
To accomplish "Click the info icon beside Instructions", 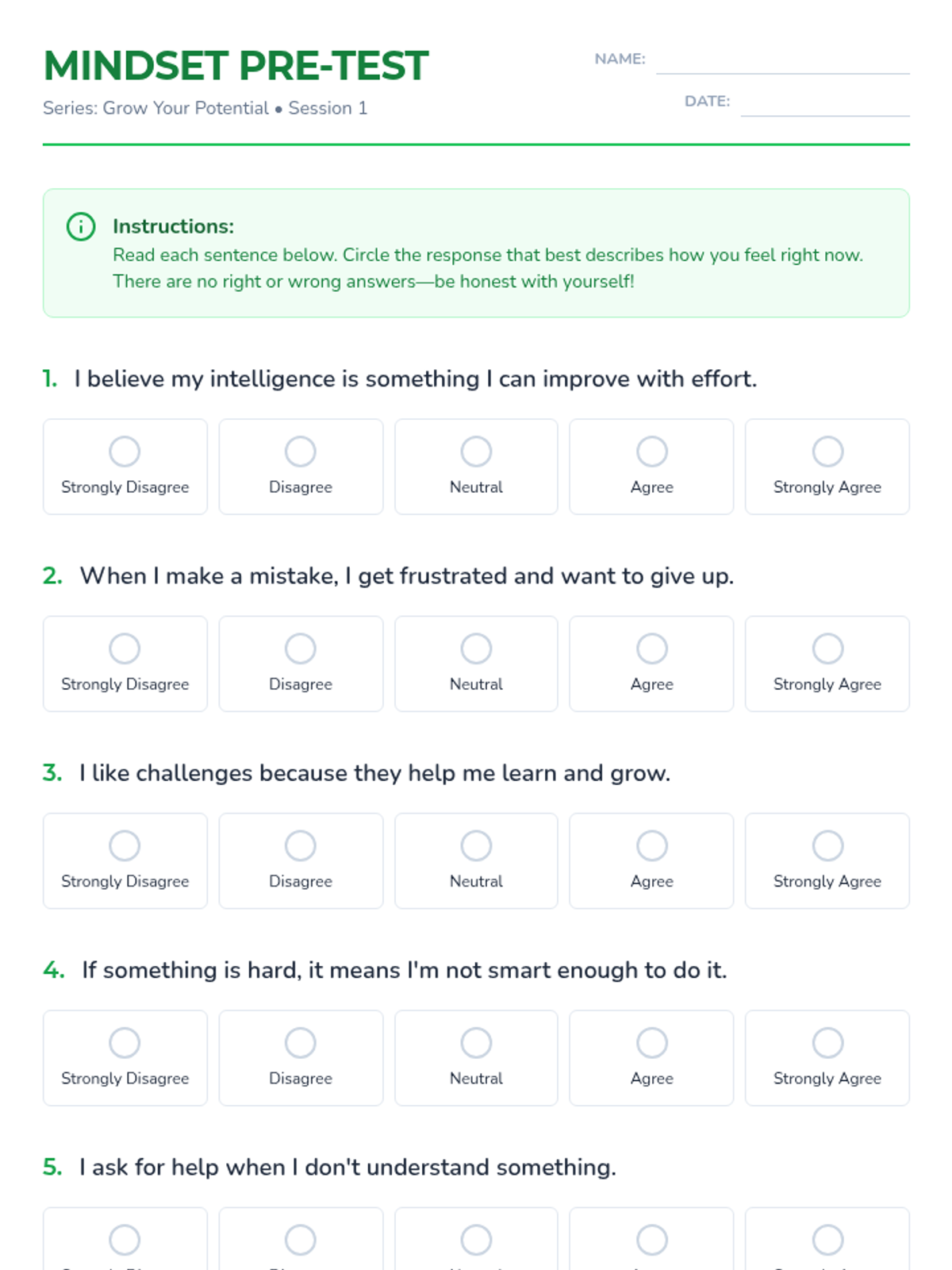I will point(81,227).
